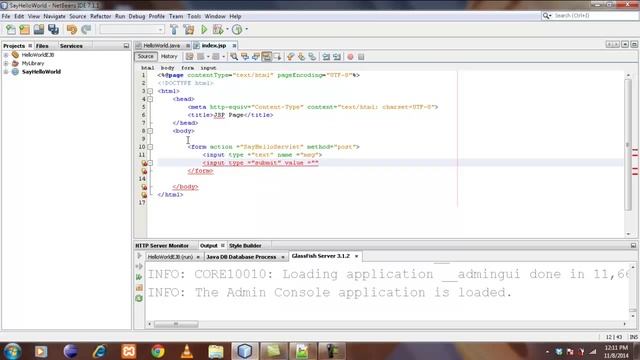The image size is (640, 360).
Task: Toggle Highlight Search in editor toolbar
Action: tap(266, 57)
